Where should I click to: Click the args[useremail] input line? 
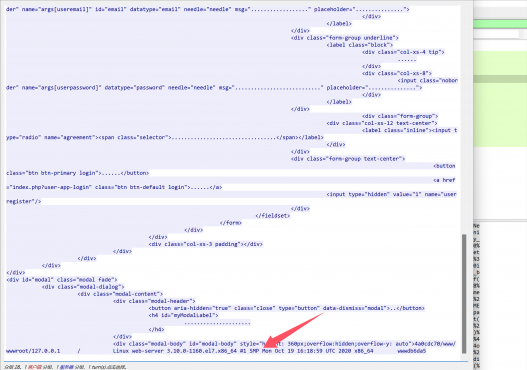pyautogui.click(x=208, y=9)
